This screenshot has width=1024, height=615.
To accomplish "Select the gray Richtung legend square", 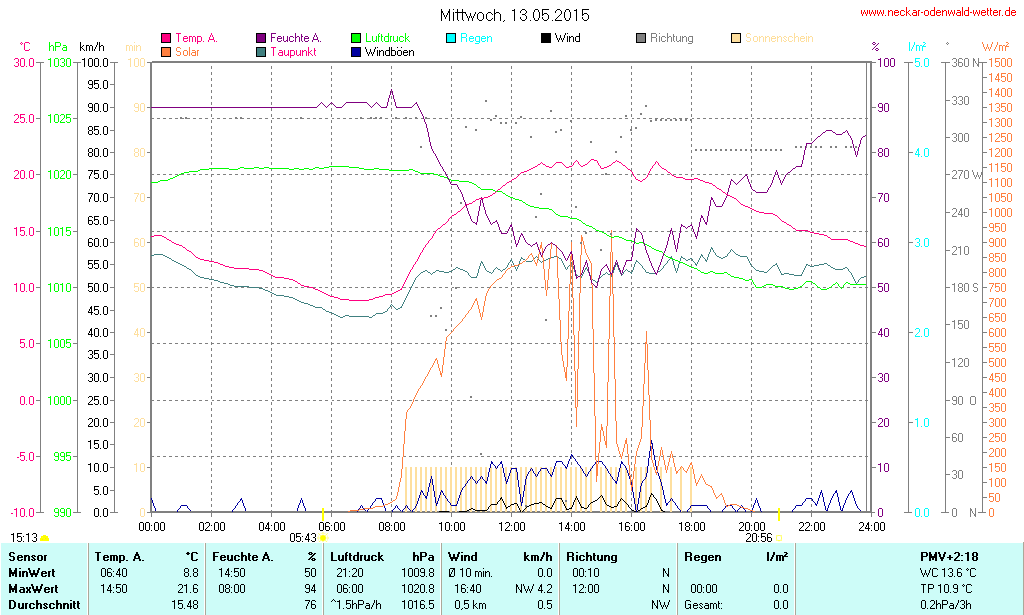I will (641, 38).
